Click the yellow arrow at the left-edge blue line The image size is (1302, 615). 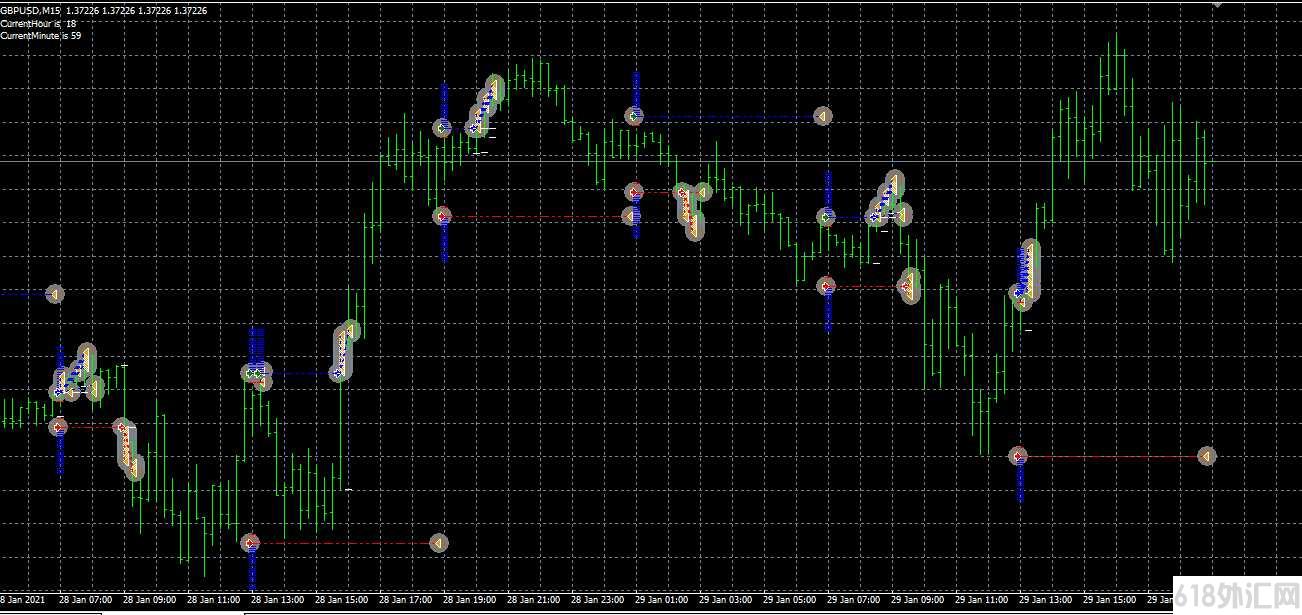pyautogui.click(x=55, y=294)
